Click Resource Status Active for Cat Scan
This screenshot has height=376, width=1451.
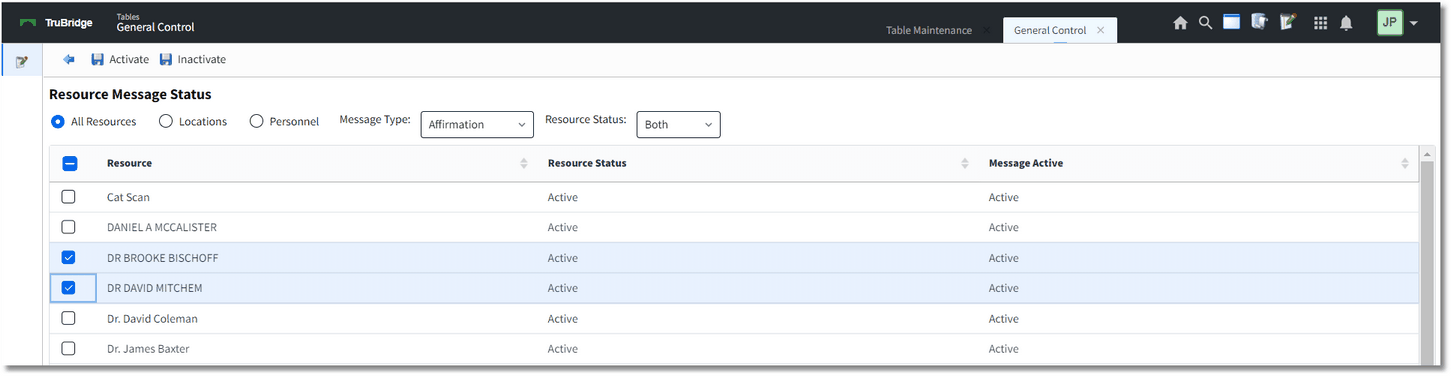click(x=563, y=197)
